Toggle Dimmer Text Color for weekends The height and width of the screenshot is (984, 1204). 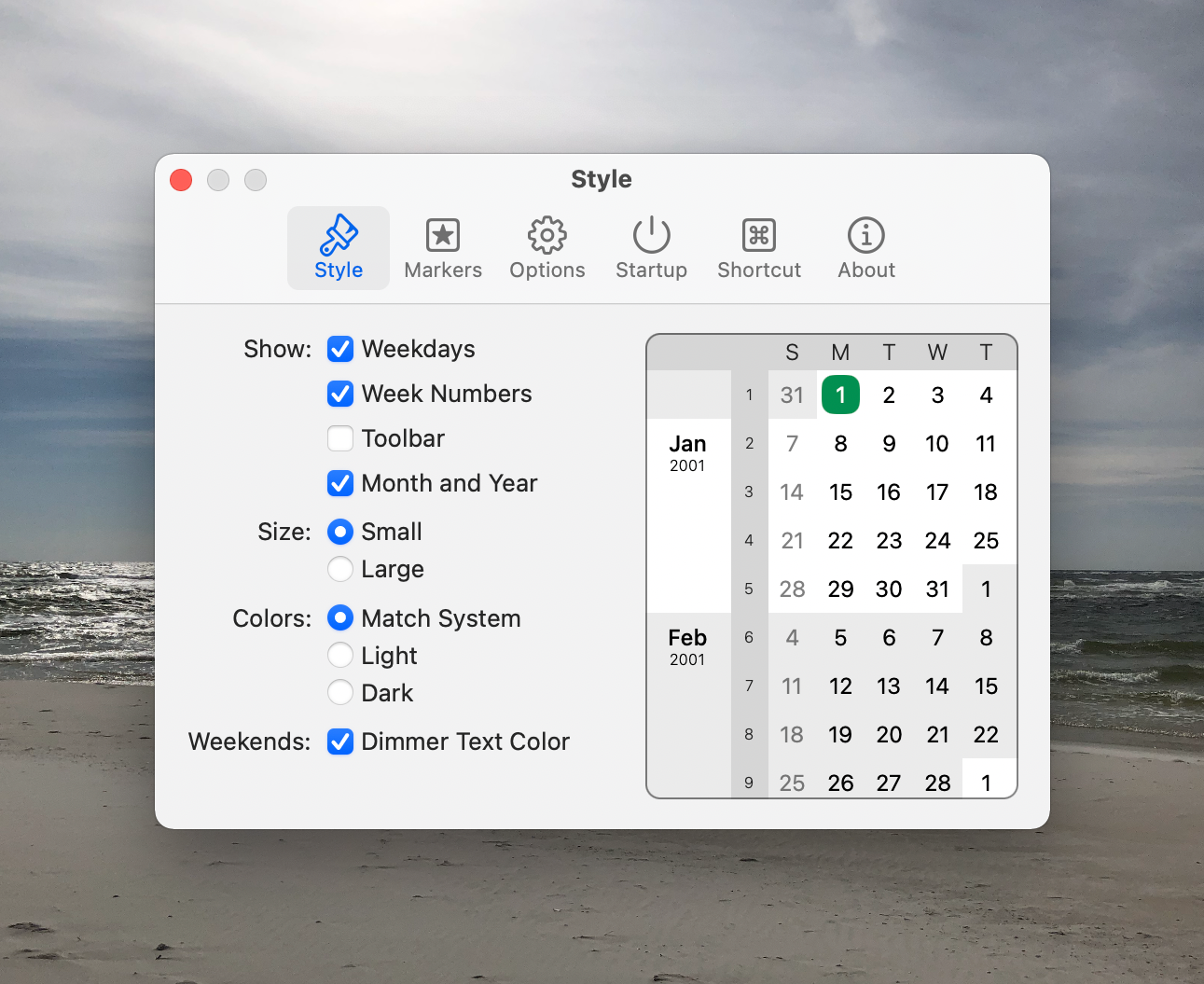pyautogui.click(x=340, y=741)
